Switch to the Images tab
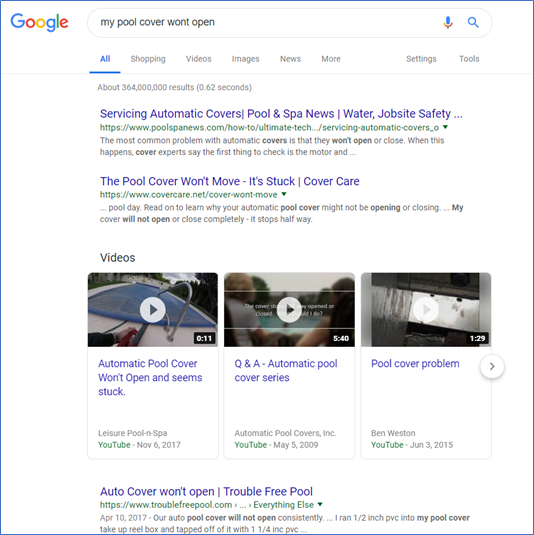 [245, 59]
